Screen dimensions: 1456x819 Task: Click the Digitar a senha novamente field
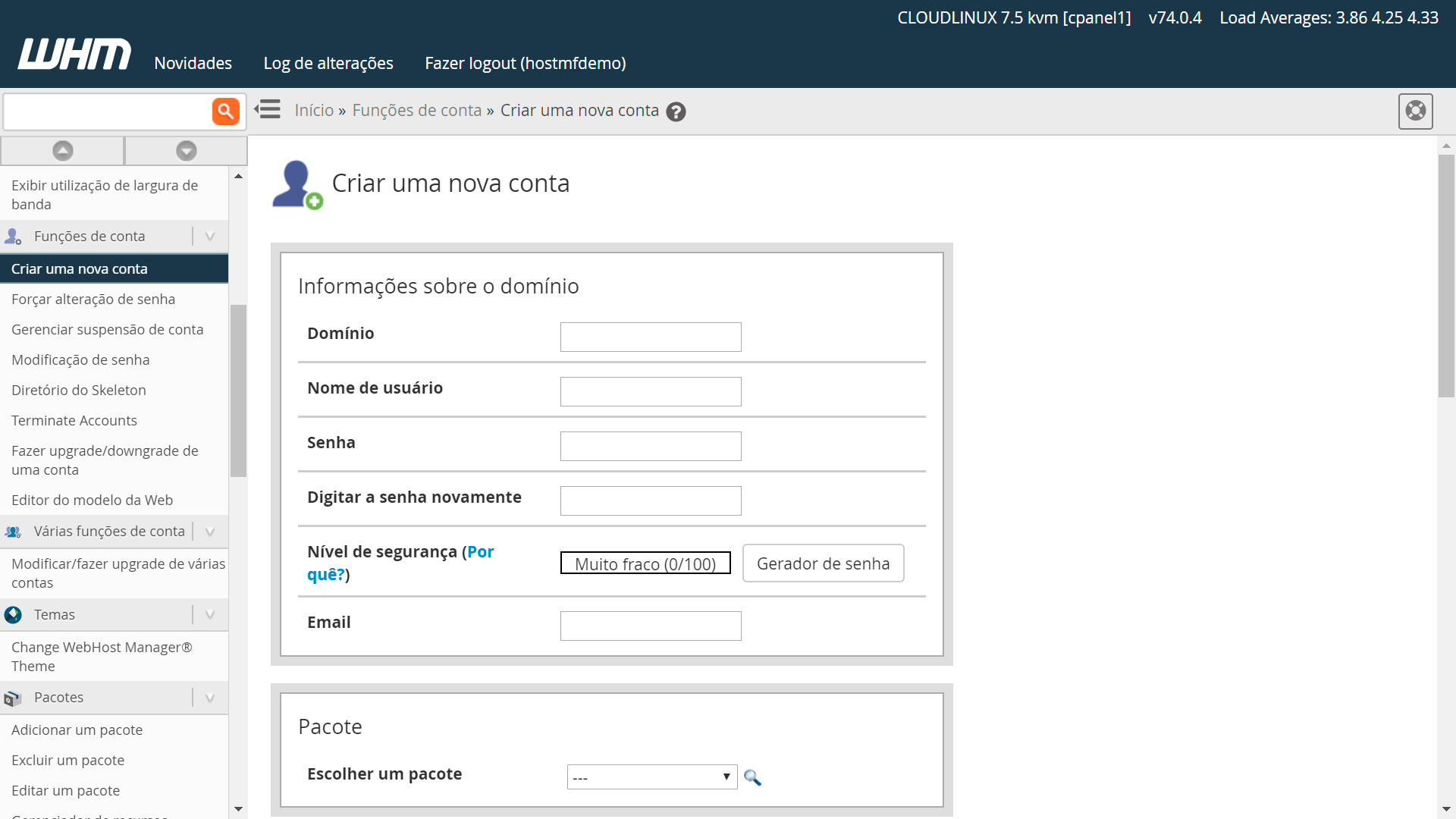coord(651,500)
